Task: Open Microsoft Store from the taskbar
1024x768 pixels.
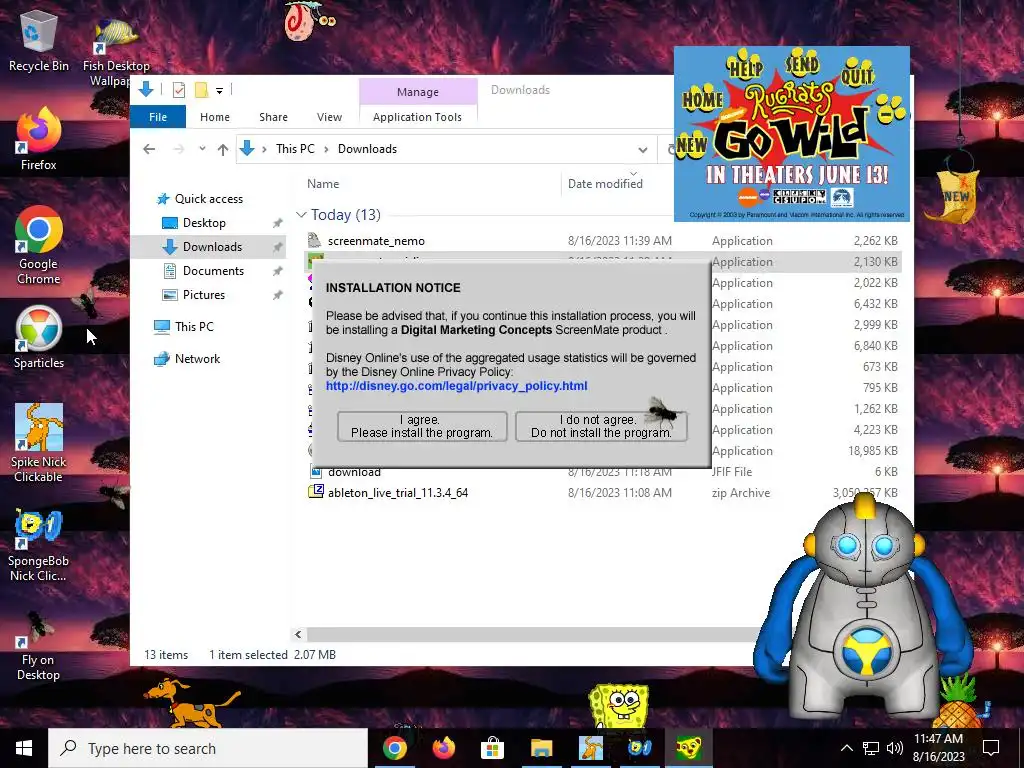Action: pyautogui.click(x=492, y=748)
